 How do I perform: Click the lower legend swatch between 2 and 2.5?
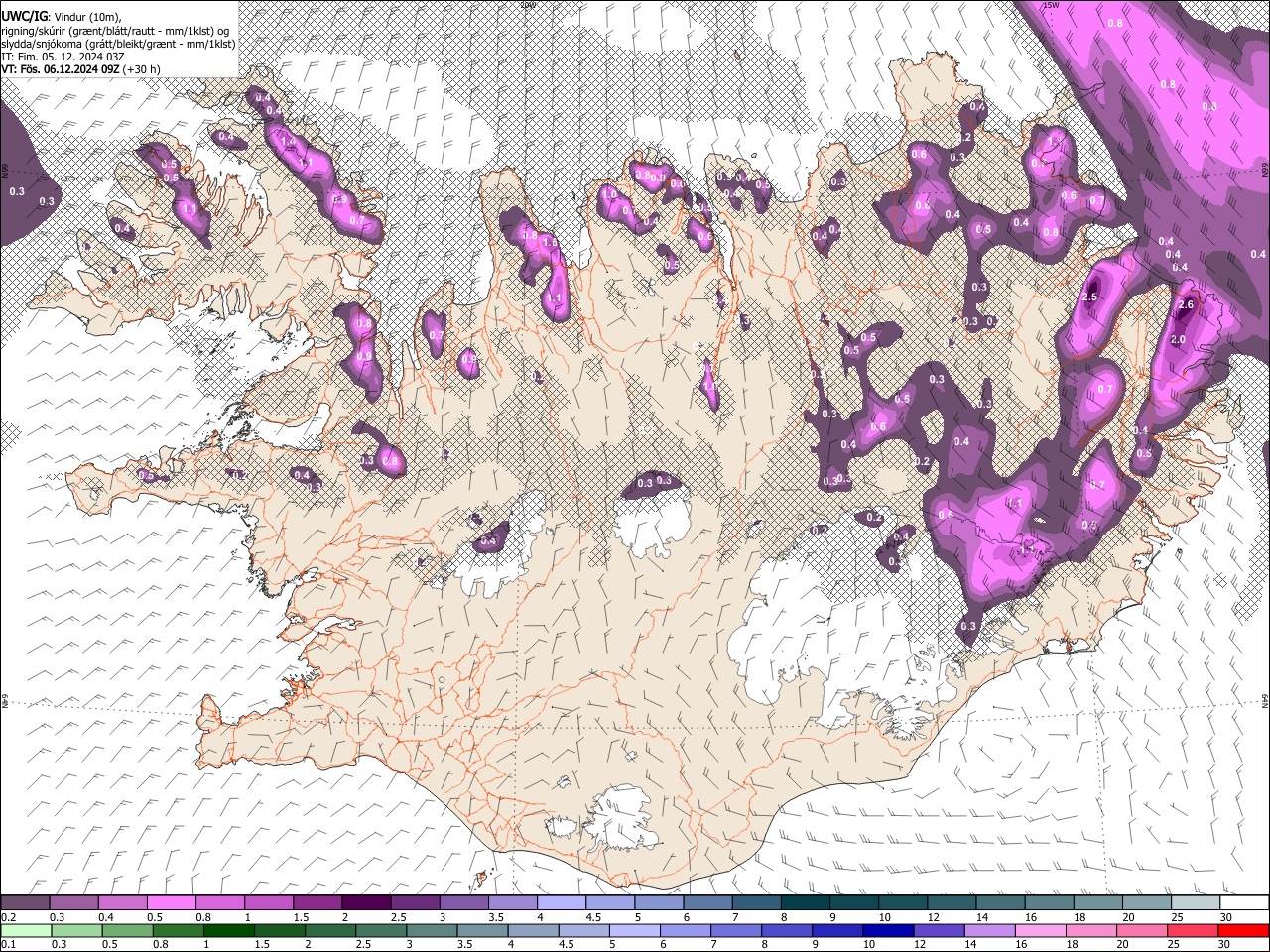(x=330, y=930)
